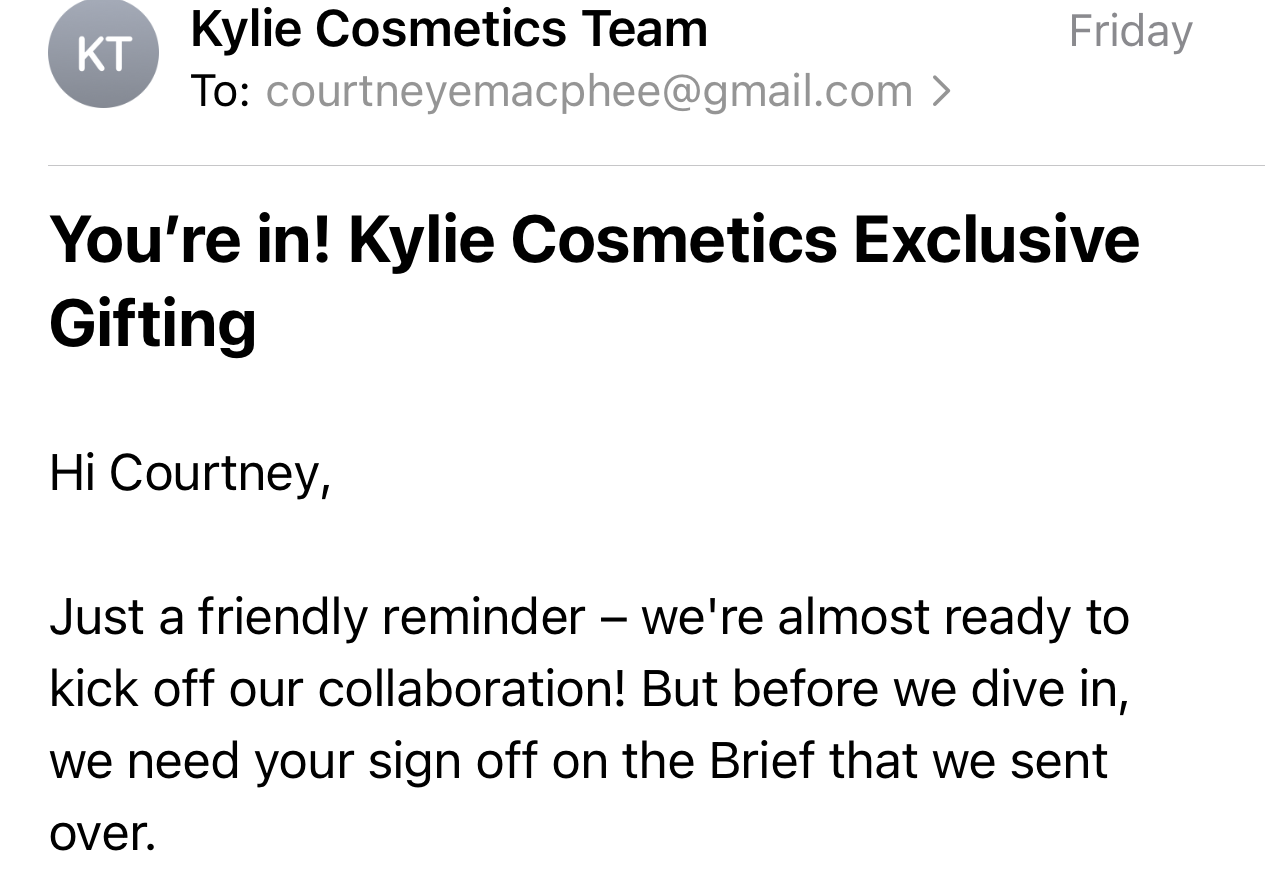Viewport: 1265px width, 889px height.
Task: Tap "Kylie Cosmetics" in the subject line
Action: [592, 240]
